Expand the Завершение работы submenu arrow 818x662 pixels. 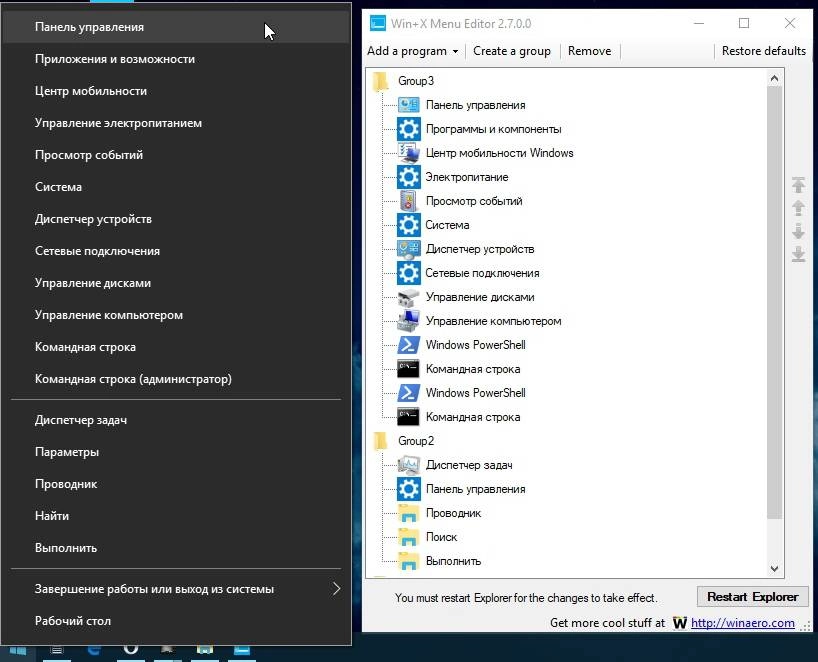click(336, 589)
